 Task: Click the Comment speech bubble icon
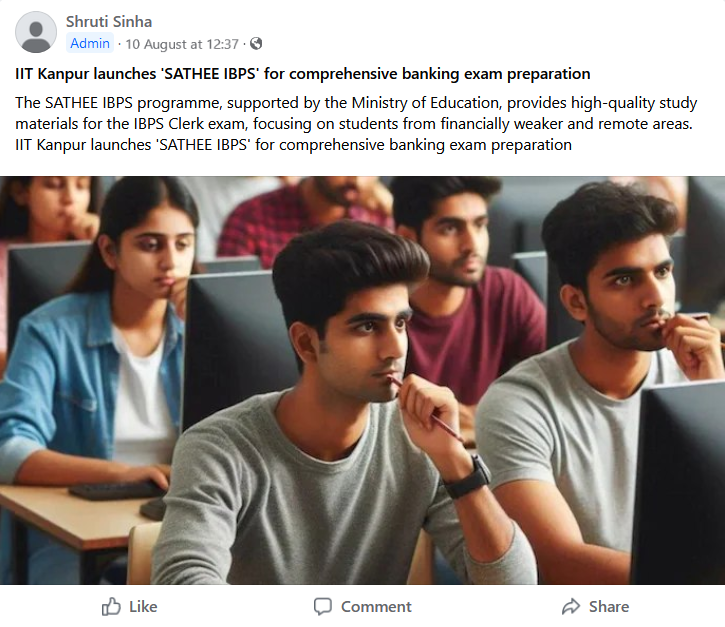click(x=322, y=606)
